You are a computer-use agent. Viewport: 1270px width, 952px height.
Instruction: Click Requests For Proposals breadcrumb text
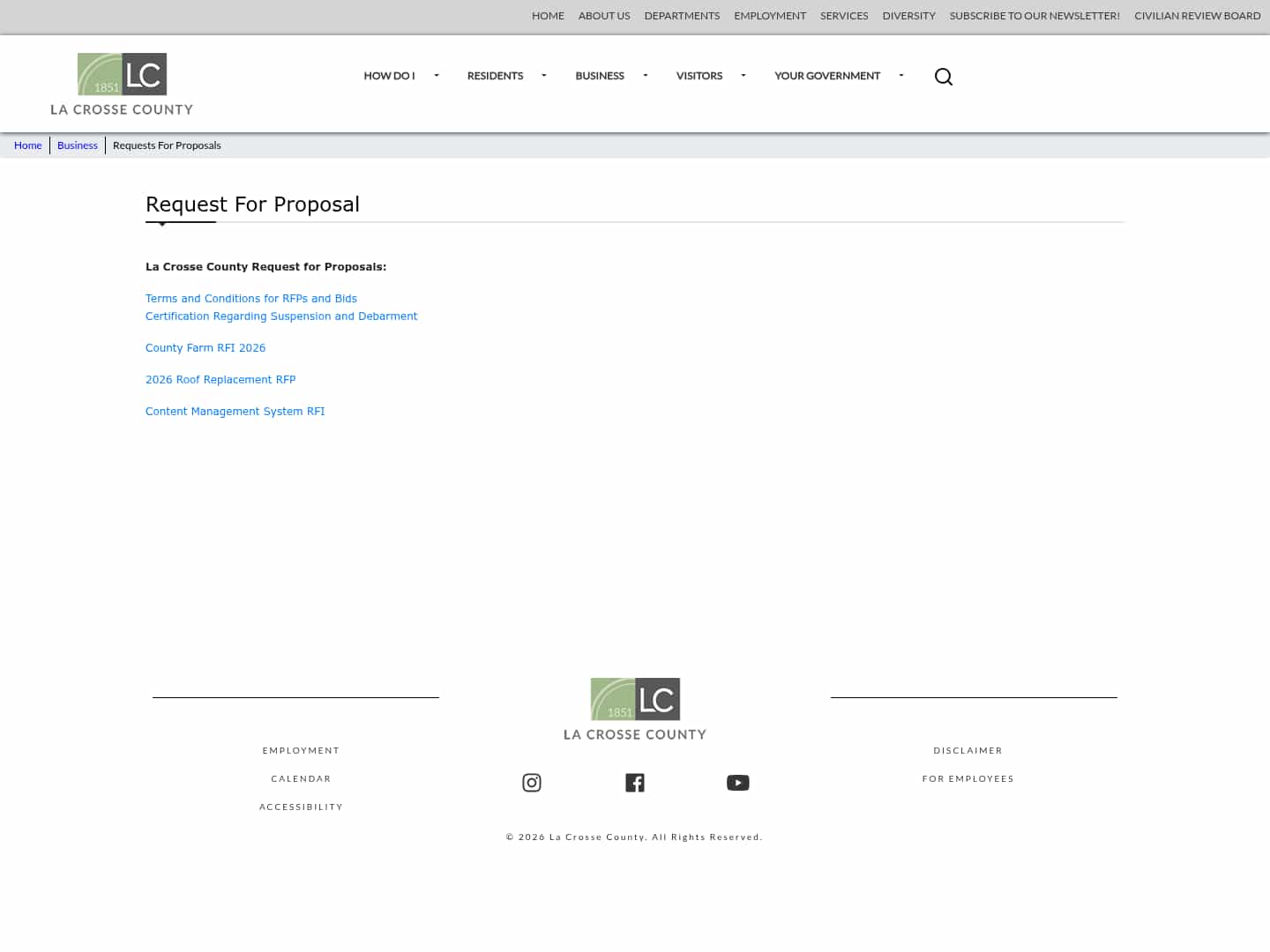click(x=167, y=145)
